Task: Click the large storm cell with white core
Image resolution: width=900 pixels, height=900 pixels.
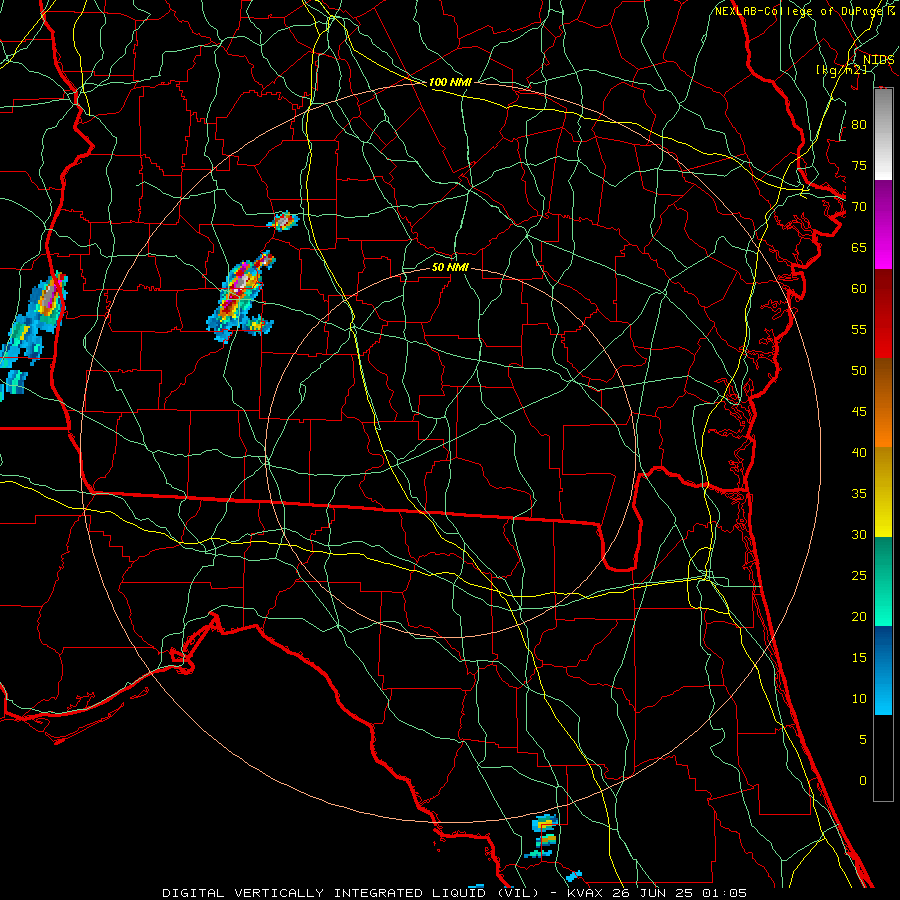Action: point(241,296)
